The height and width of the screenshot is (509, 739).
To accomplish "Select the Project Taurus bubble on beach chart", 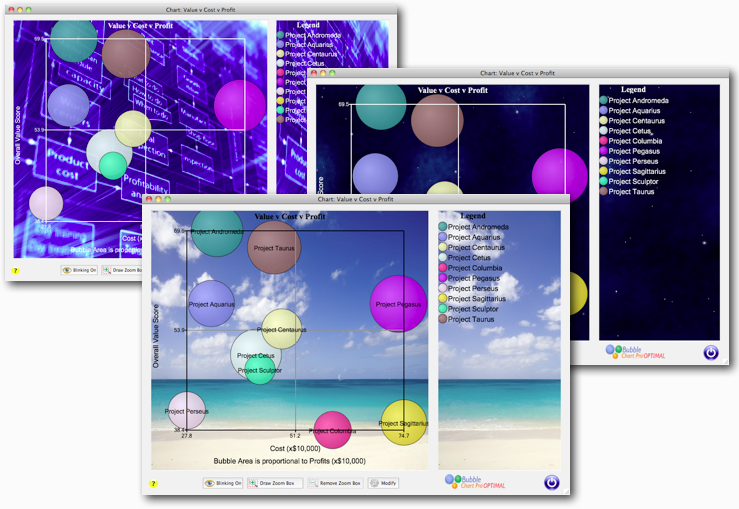I will (x=273, y=247).
